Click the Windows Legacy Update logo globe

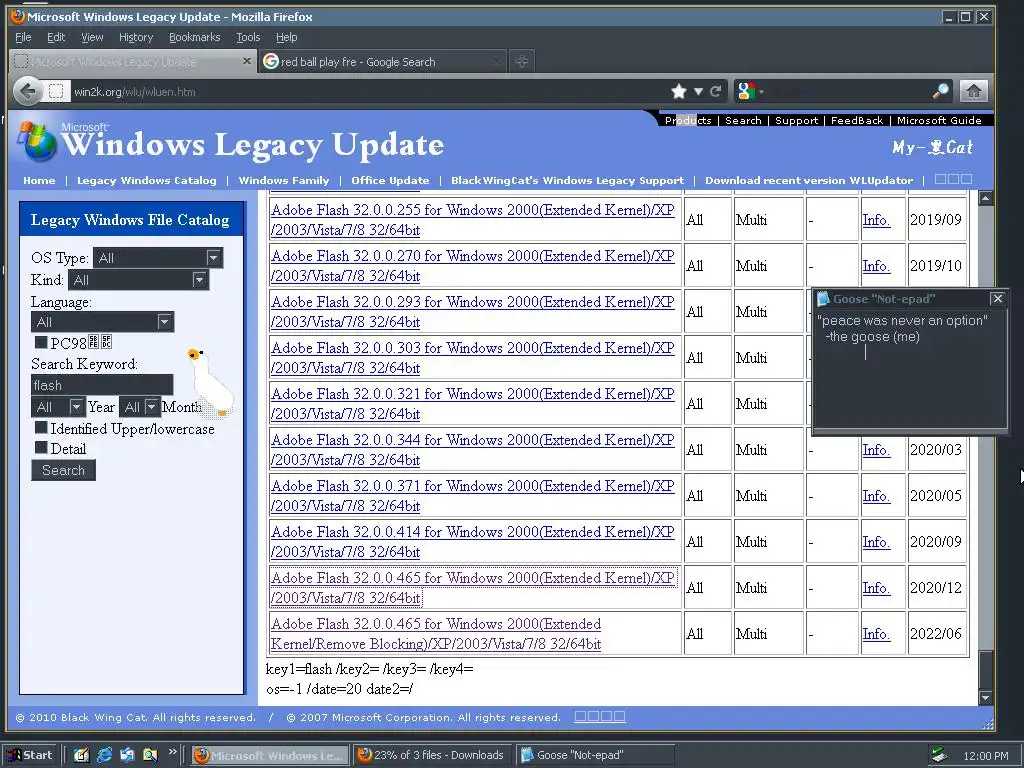tap(37, 141)
